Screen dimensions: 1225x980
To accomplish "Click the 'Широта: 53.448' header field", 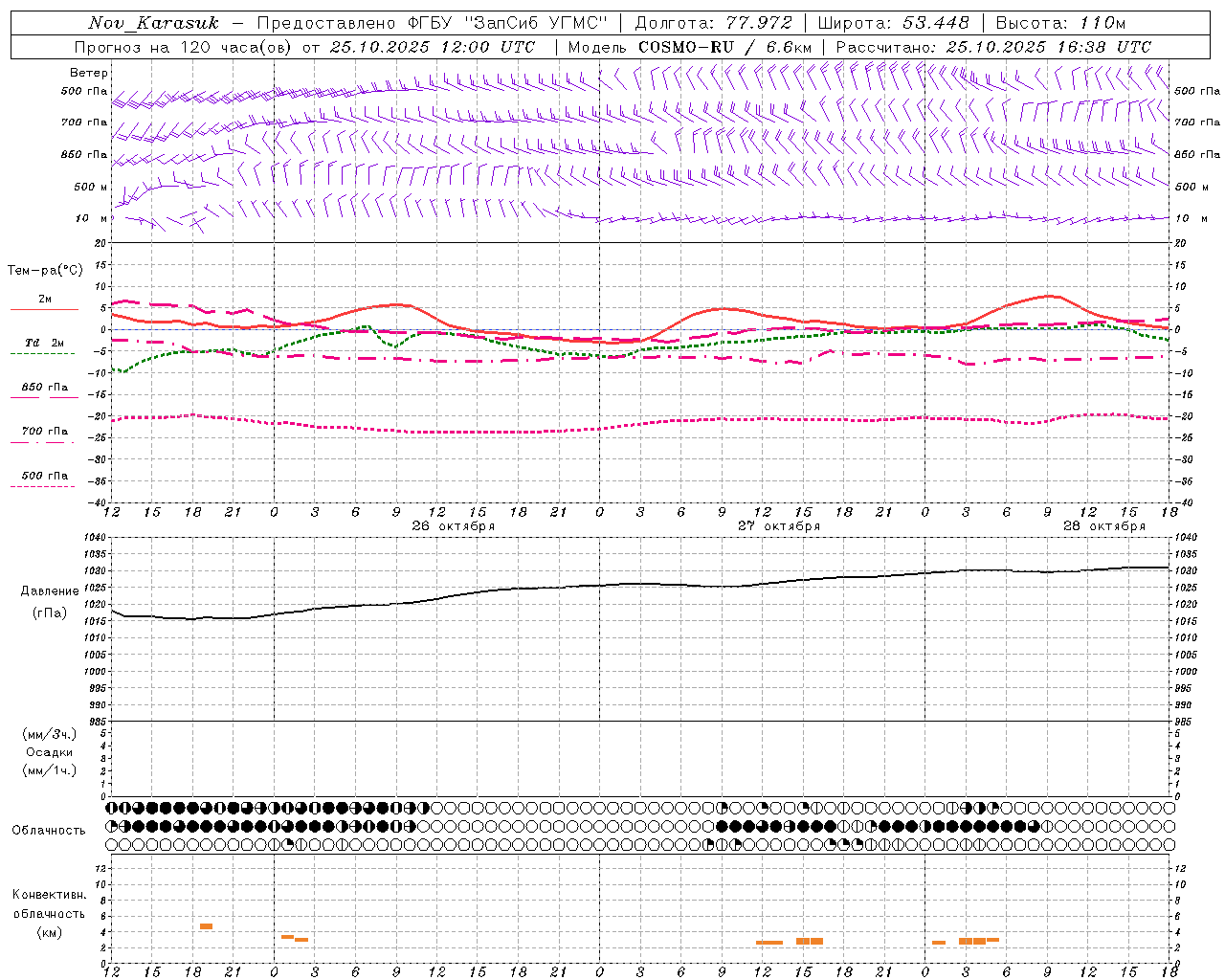I will (893, 23).
